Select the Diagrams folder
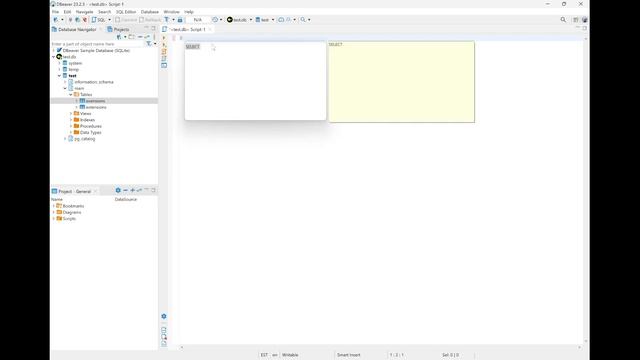Screen dimensions: 640x360 [x=72, y=212]
